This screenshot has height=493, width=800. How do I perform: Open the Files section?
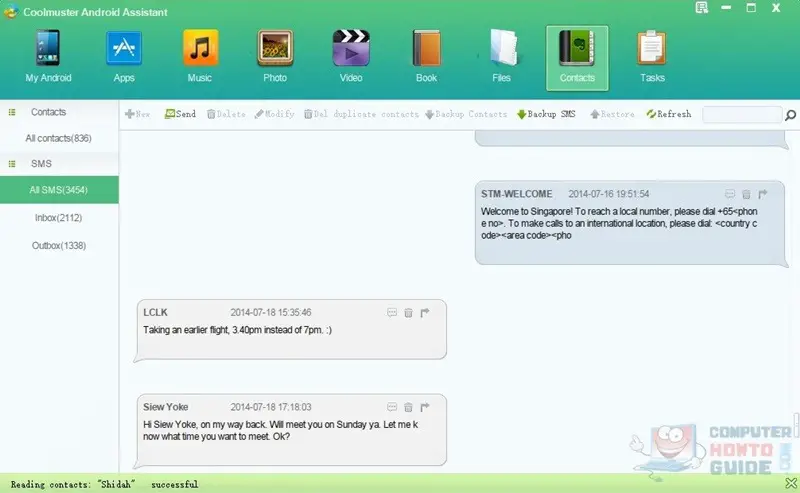[502, 56]
